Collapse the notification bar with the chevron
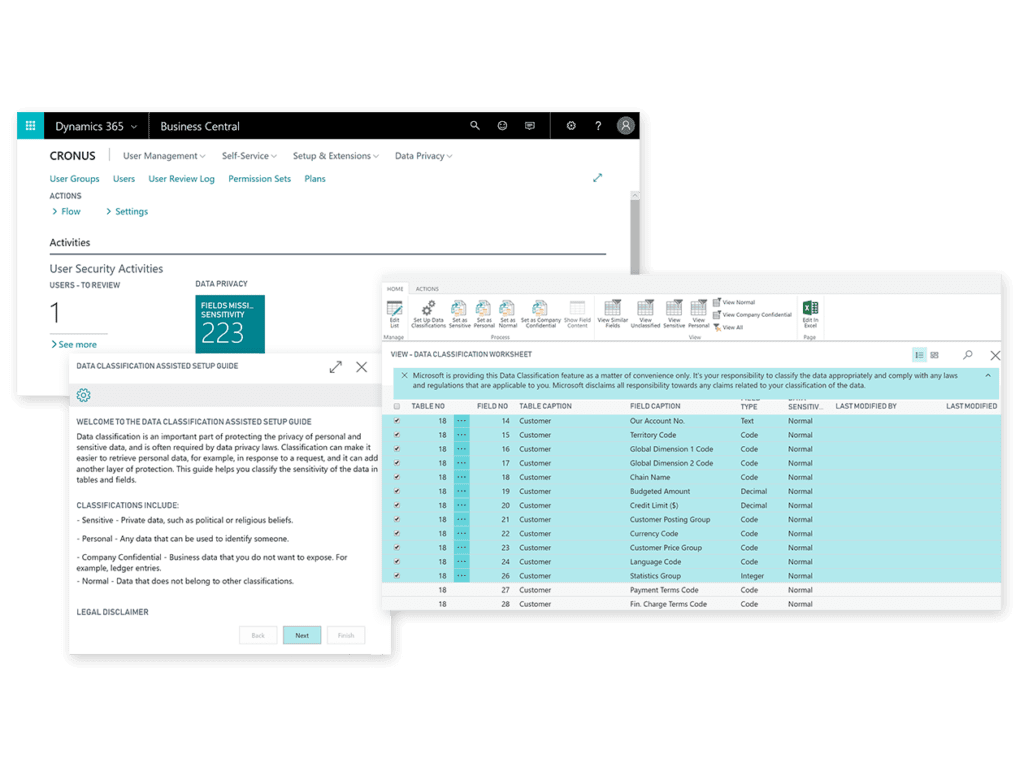Viewport: 1024px width, 767px height. pyautogui.click(x=987, y=376)
